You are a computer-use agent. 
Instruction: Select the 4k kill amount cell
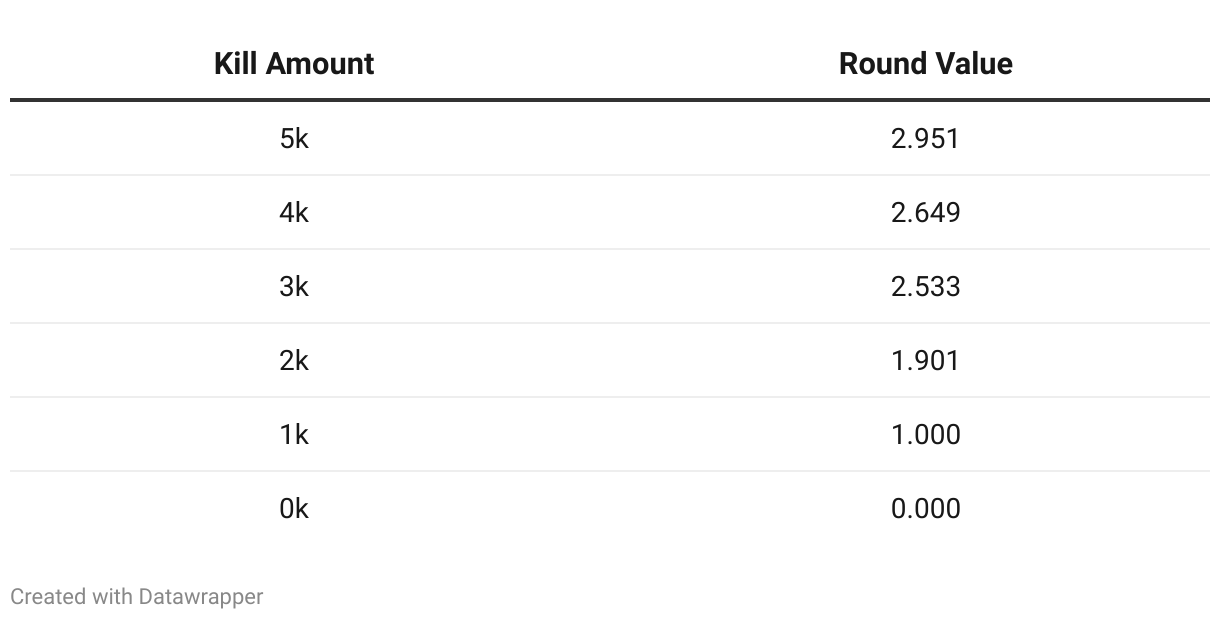click(x=294, y=212)
